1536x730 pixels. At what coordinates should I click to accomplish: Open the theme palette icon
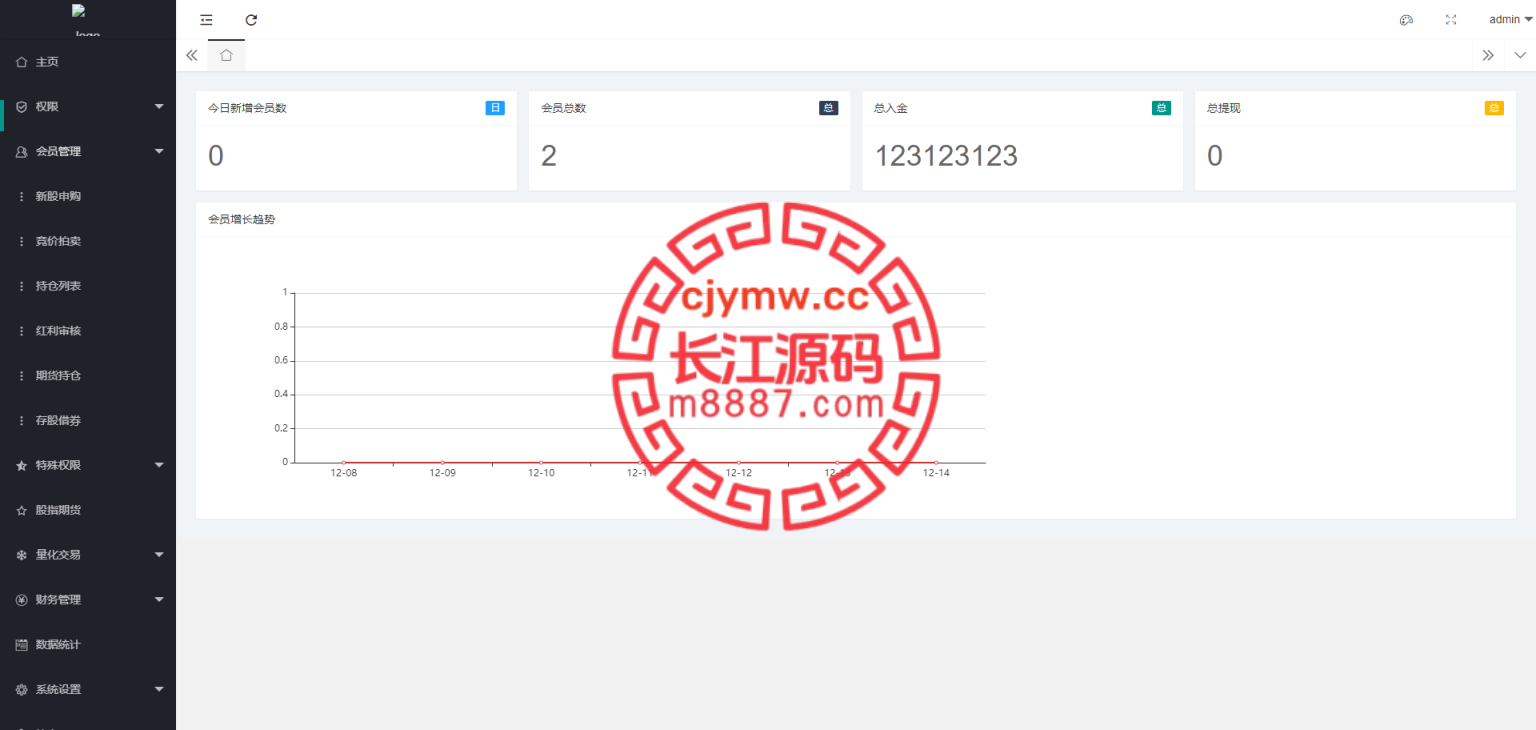click(x=1406, y=20)
